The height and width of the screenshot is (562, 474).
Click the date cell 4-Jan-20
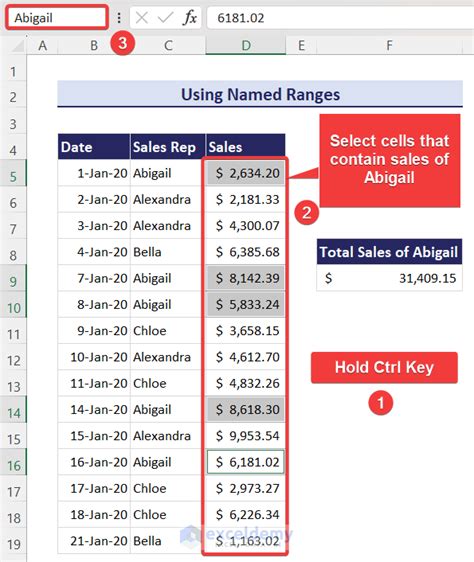[x=94, y=252]
